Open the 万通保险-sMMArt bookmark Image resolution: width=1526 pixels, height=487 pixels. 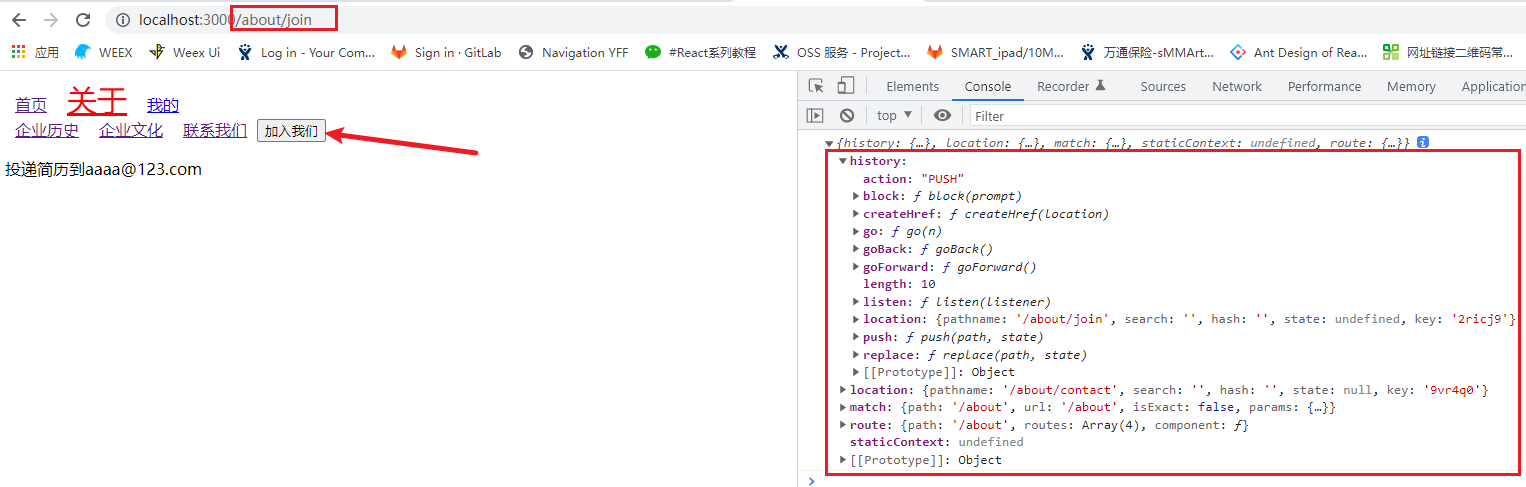(x=1148, y=52)
